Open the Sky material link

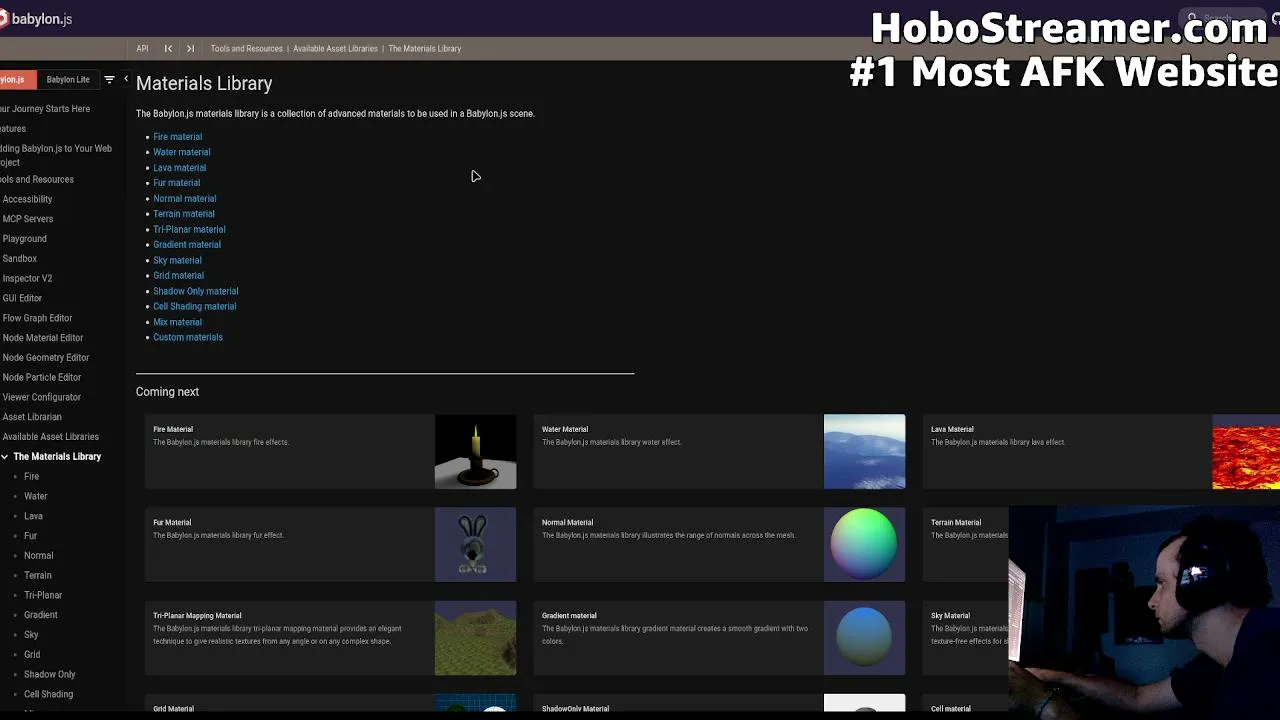177,261
